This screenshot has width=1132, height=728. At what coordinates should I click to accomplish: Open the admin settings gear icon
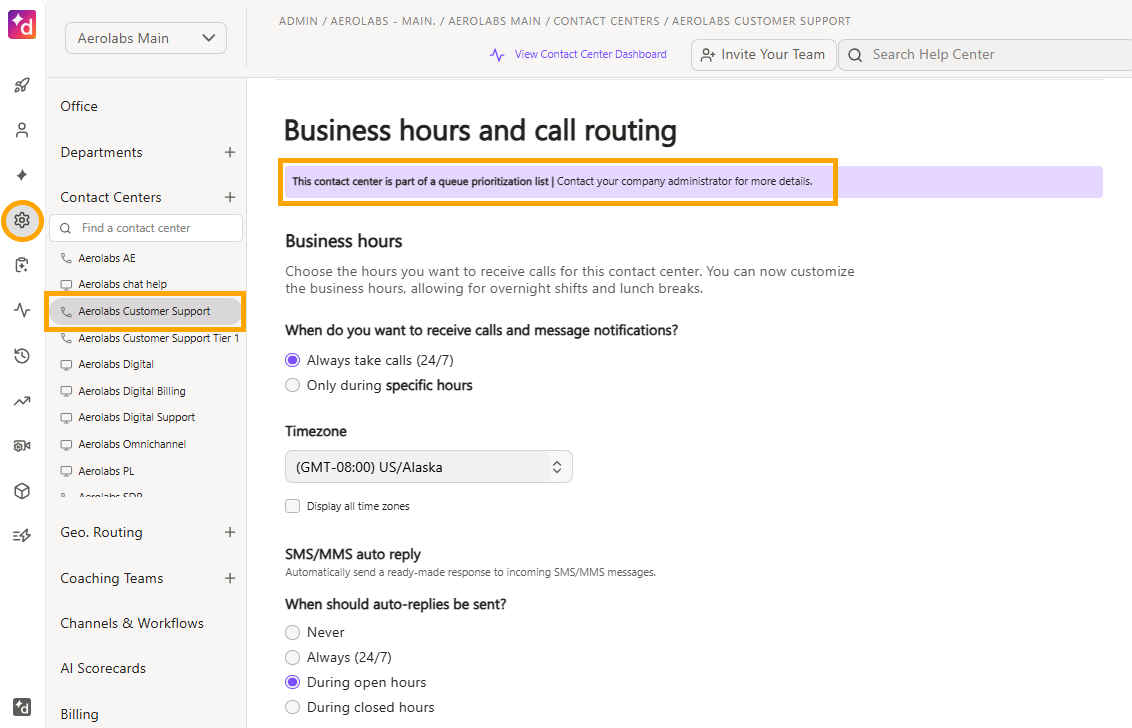point(22,220)
